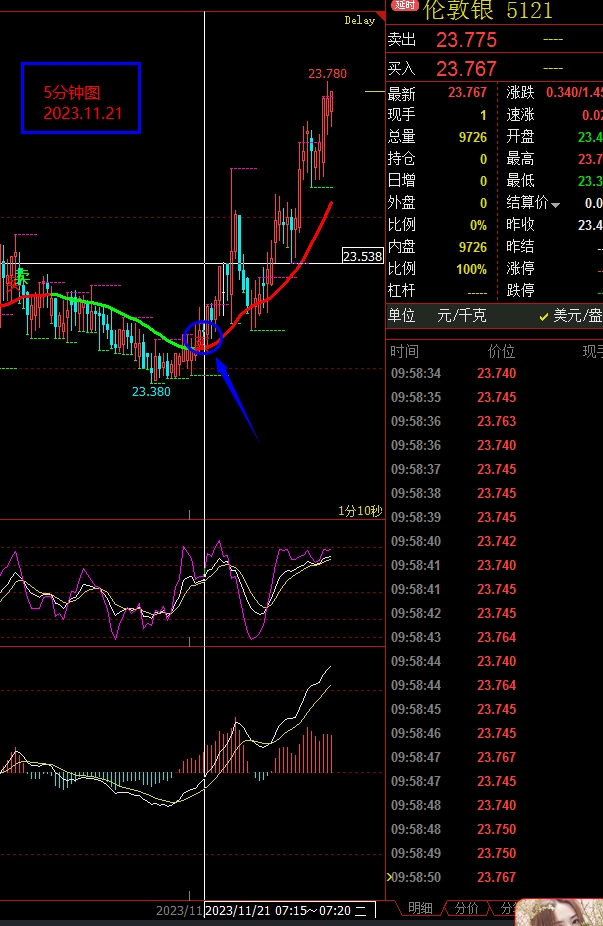
Task: Click the 外盘 label
Action: tap(402, 203)
